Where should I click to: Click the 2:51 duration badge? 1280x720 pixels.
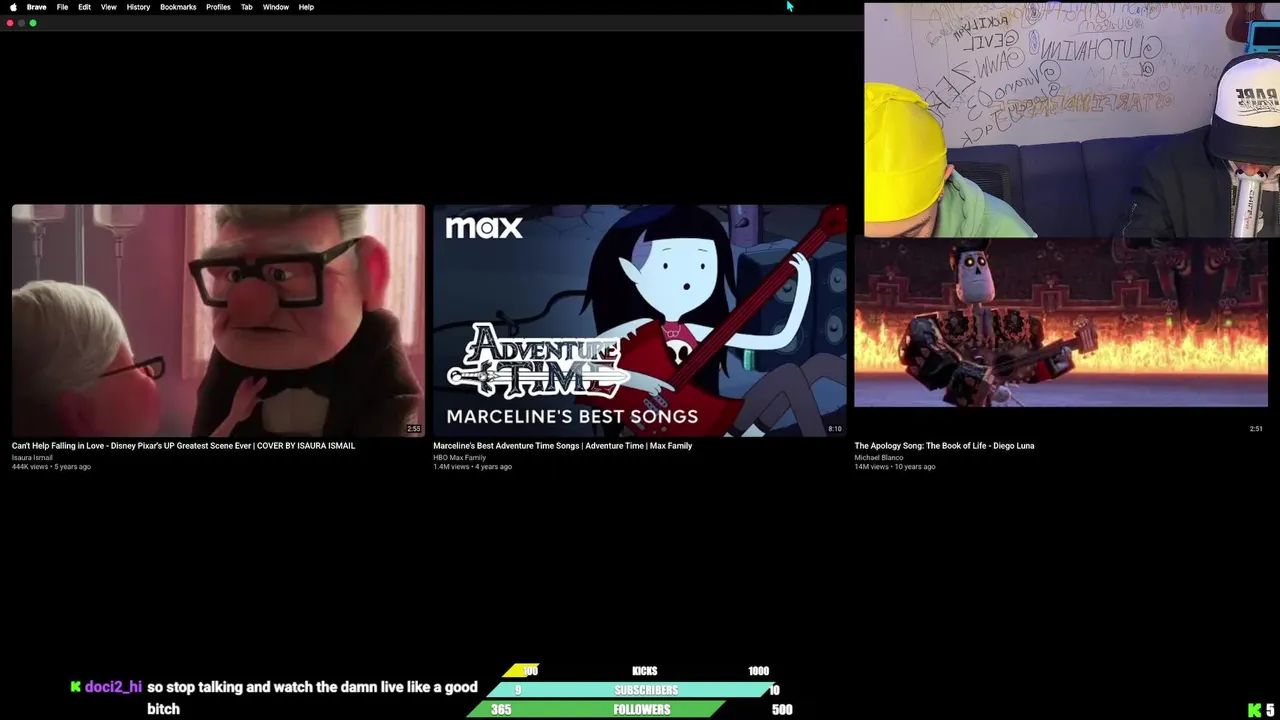tap(1256, 429)
